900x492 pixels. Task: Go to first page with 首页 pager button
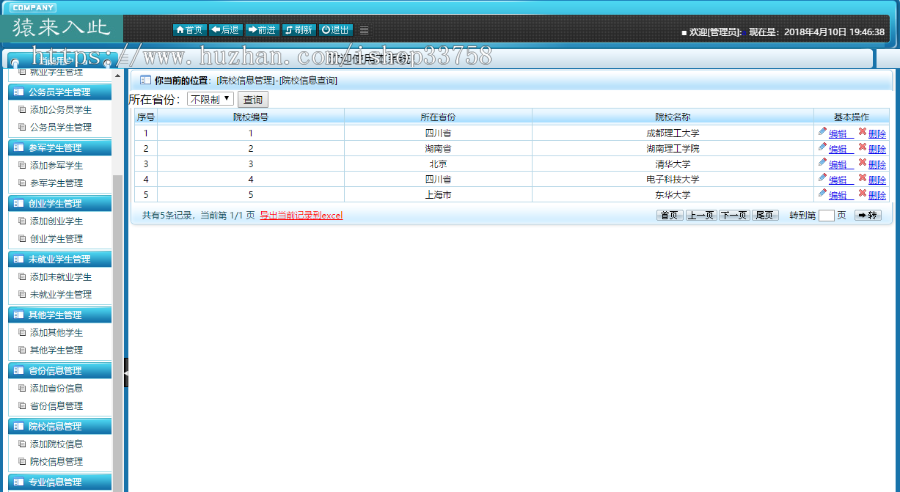pos(669,215)
